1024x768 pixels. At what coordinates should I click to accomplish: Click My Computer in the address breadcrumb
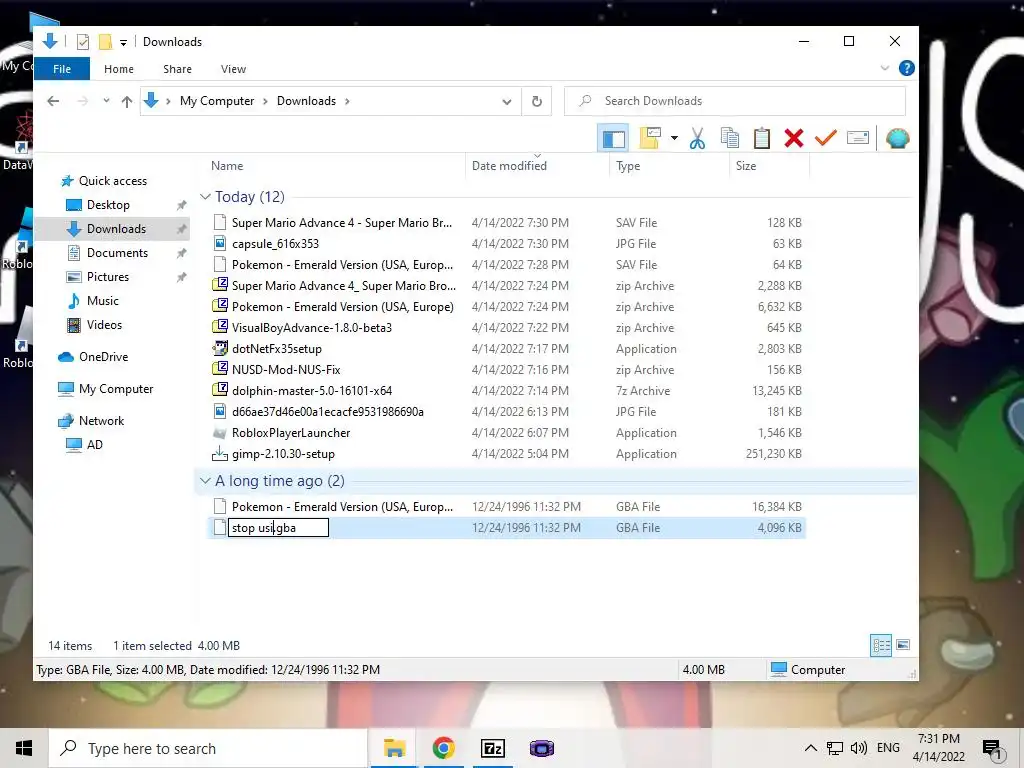(x=217, y=101)
